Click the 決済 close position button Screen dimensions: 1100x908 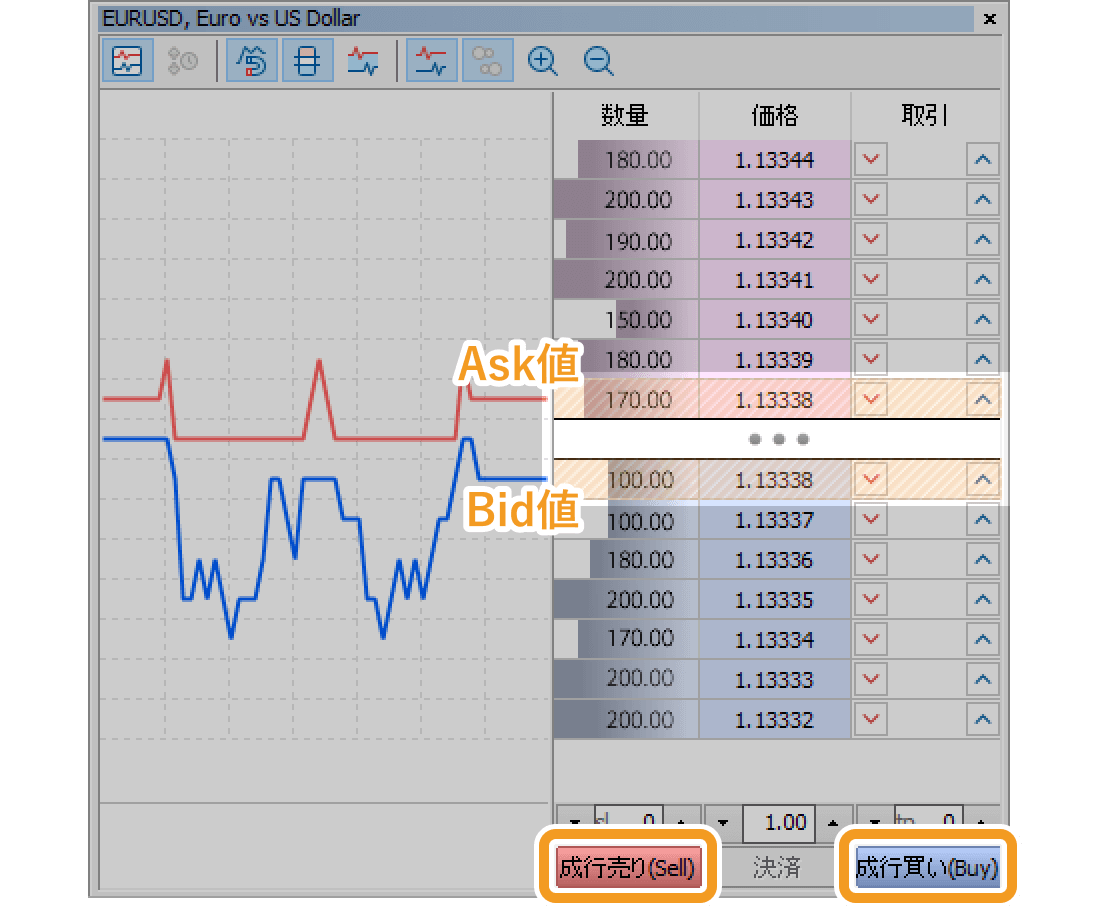pos(777,867)
